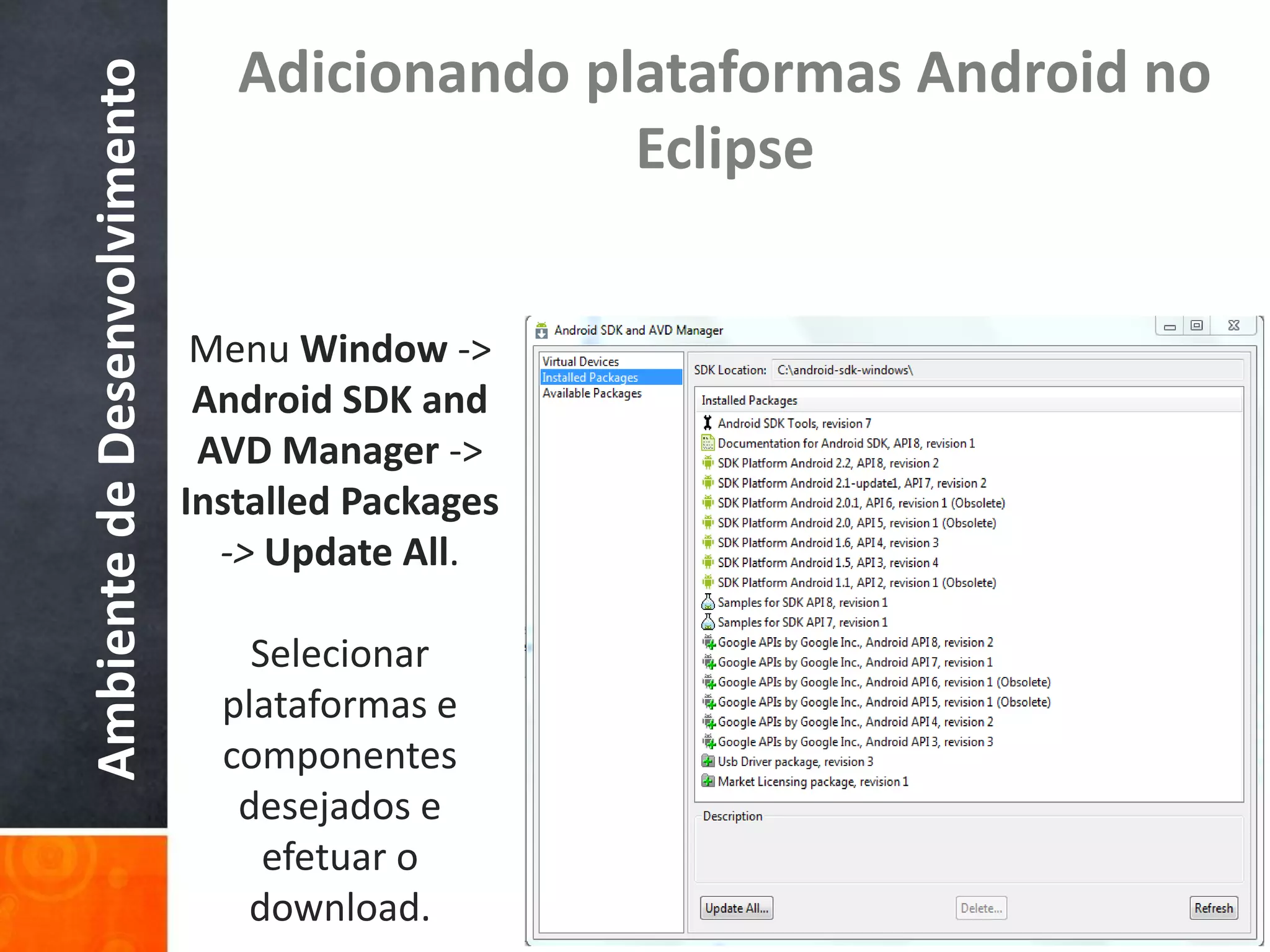Click the Android 2.2 platform robot icon

(708, 463)
